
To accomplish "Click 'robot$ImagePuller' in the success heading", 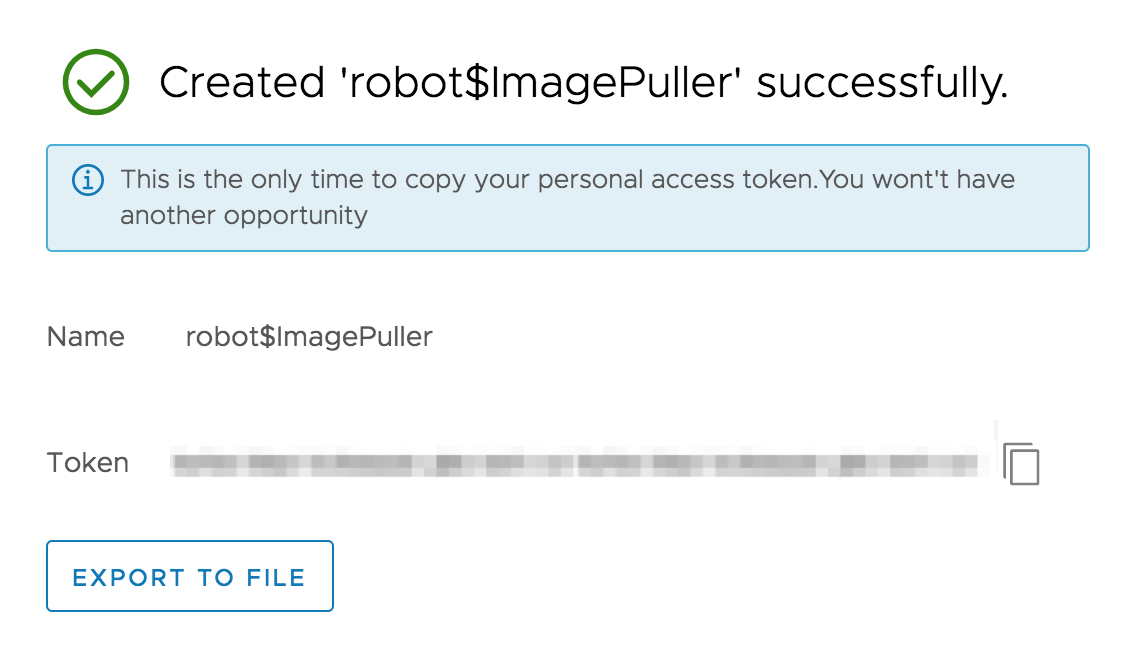I will click(x=542, y=83).
